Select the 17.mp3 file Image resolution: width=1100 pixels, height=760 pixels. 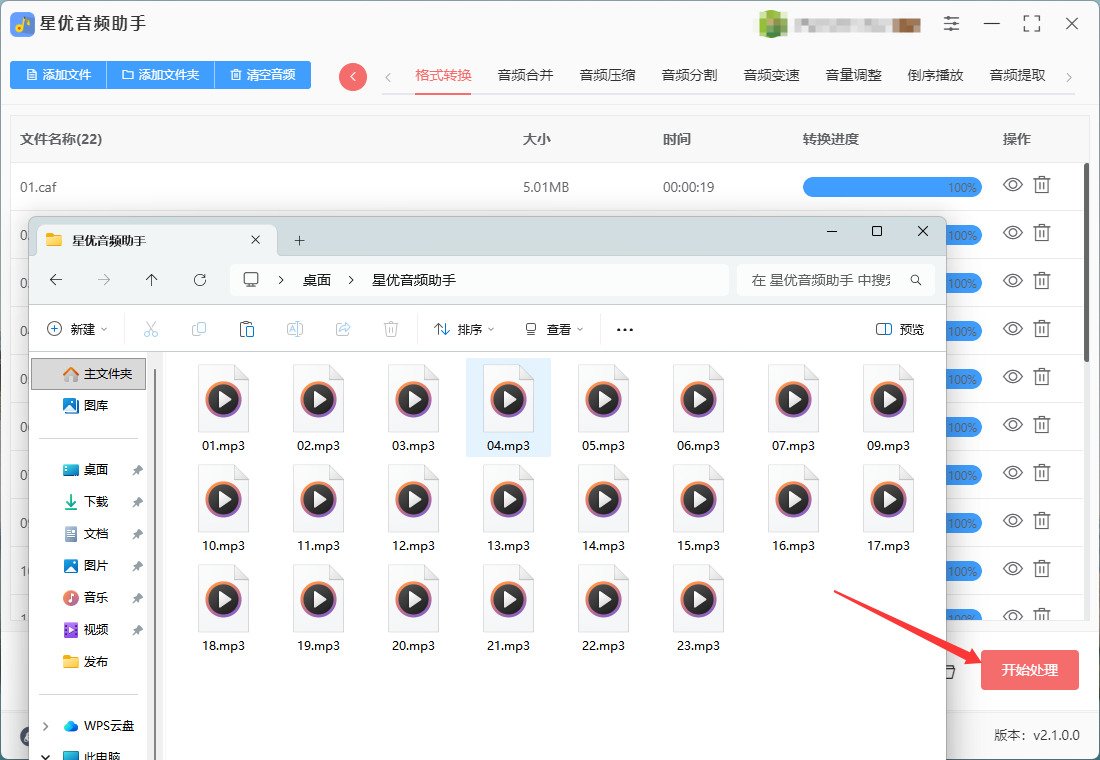[888, 508]
